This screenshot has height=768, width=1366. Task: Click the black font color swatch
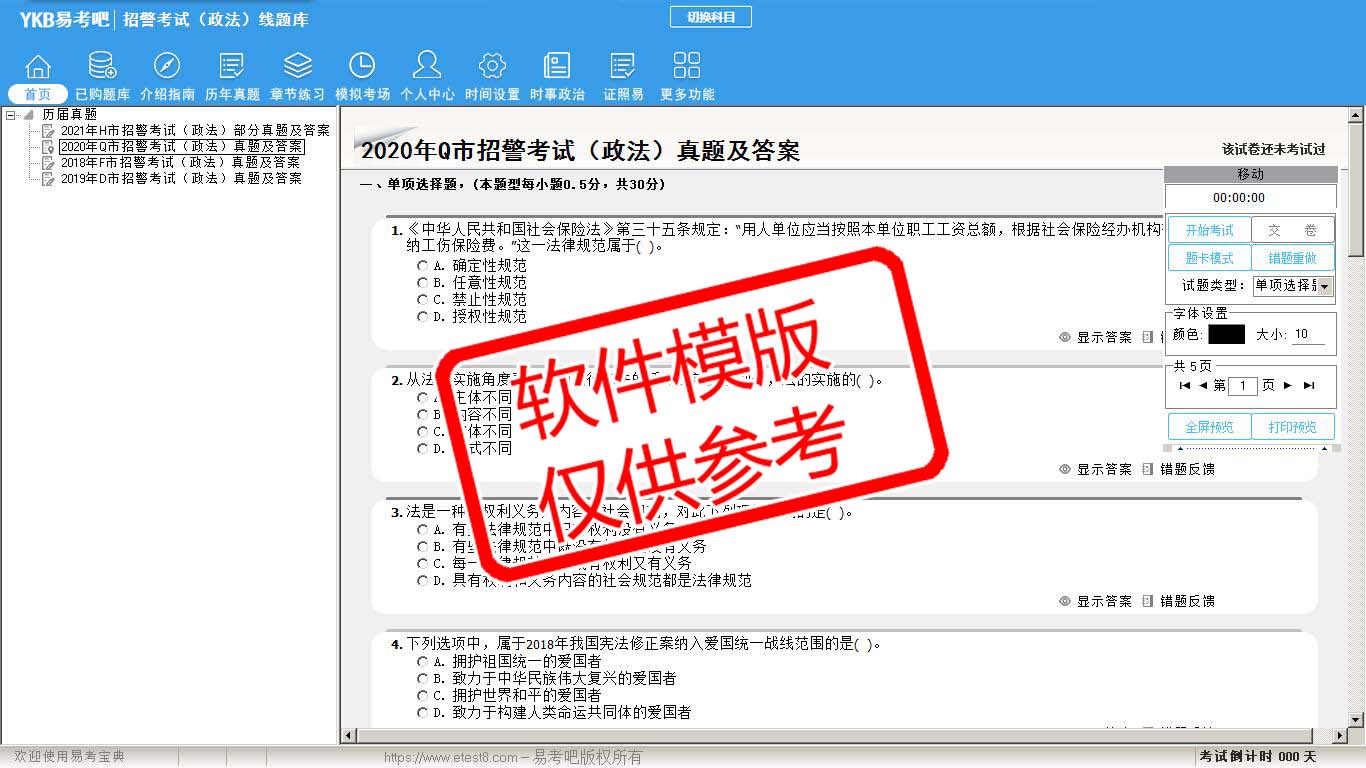pos(1226,335)
